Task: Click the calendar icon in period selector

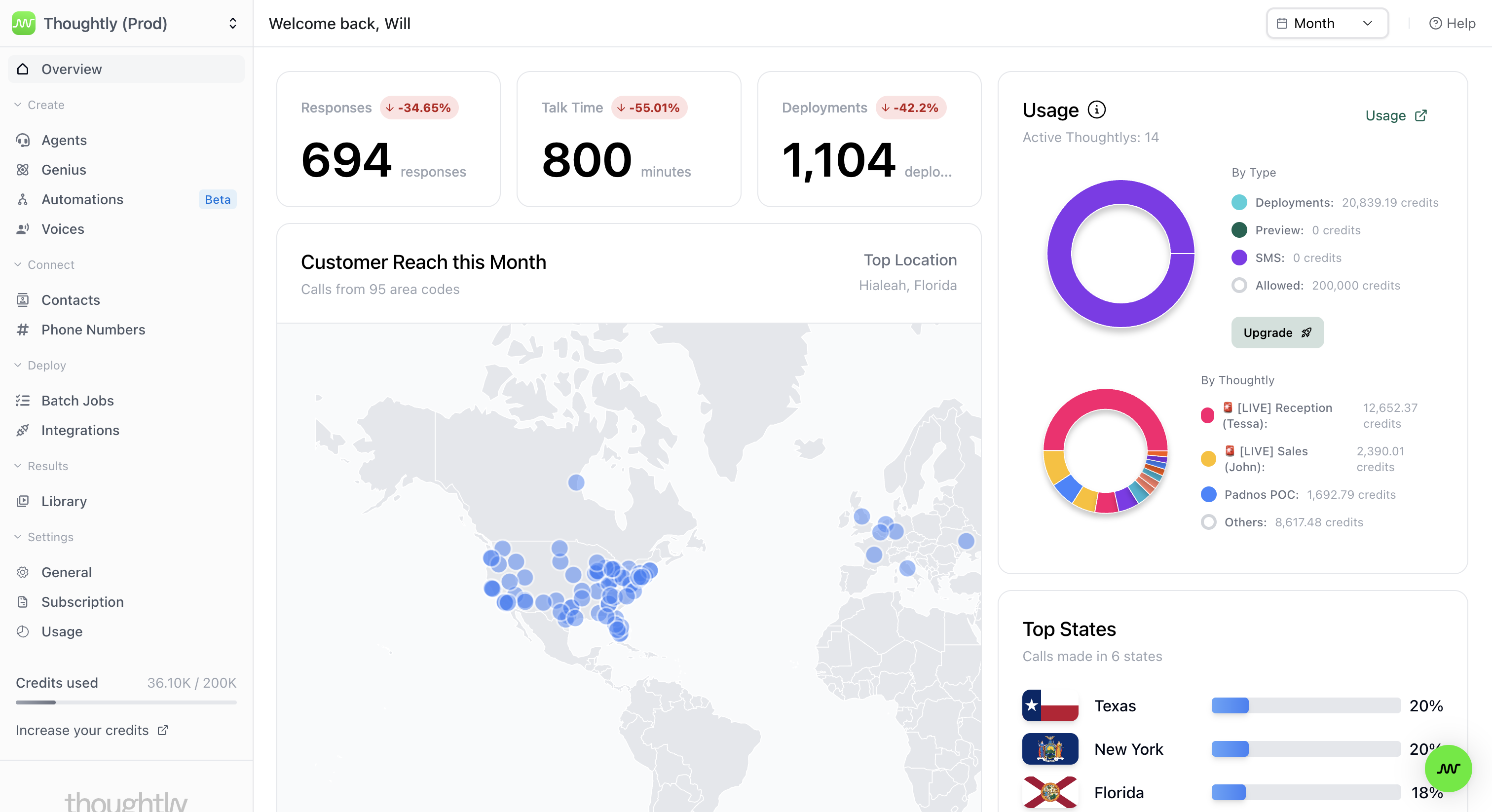Action: [x=1282, y=23]
